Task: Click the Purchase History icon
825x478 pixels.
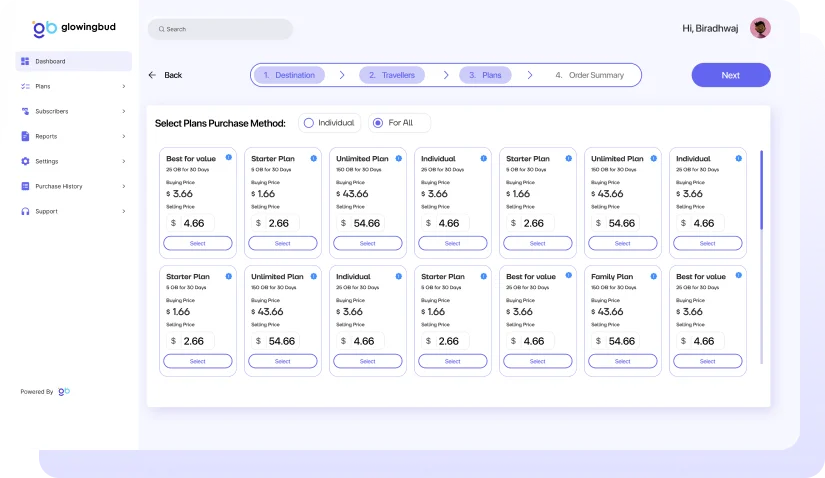Action: click(25, 186)
